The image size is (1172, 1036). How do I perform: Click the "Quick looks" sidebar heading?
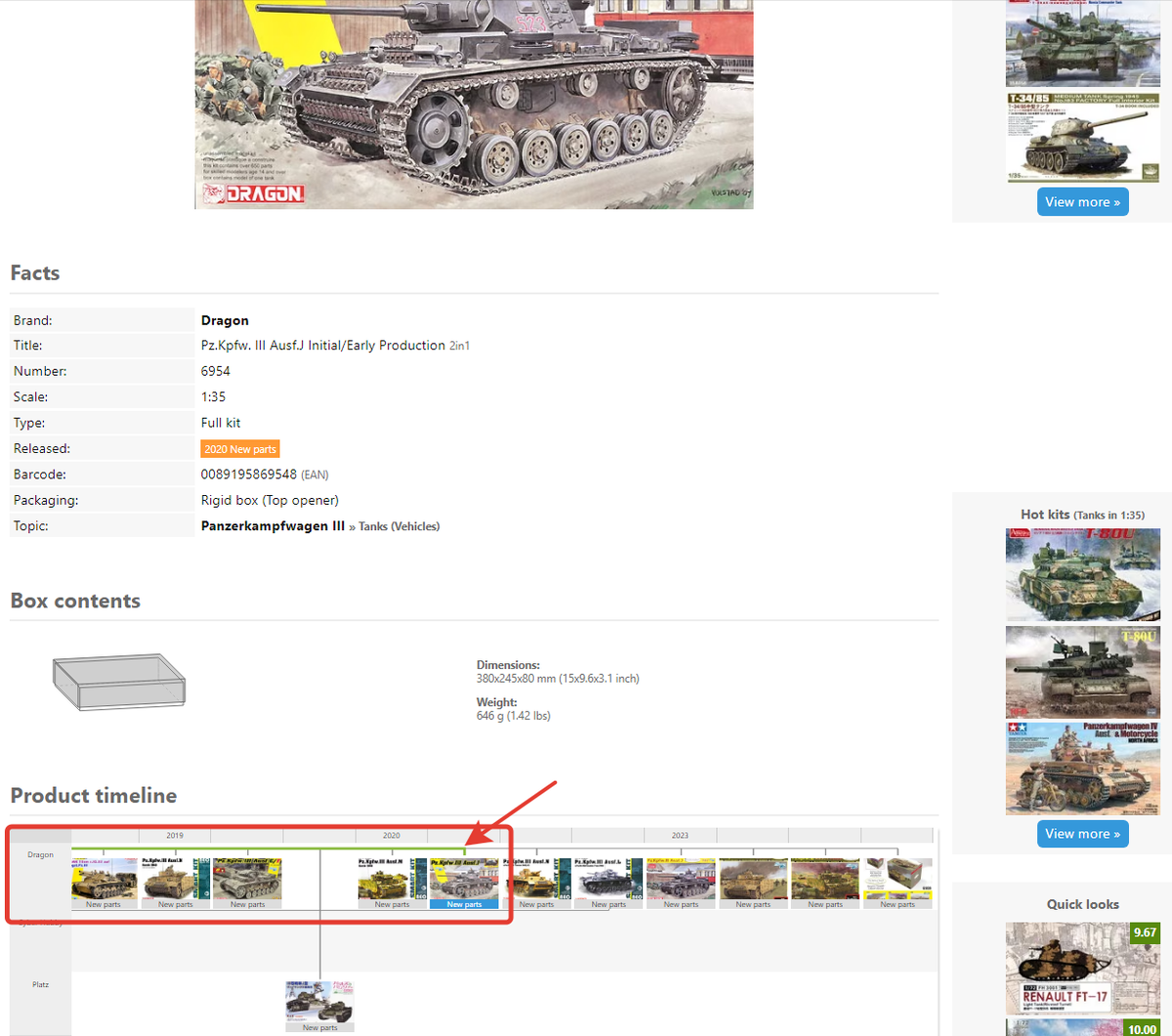tap(1083, 904)
